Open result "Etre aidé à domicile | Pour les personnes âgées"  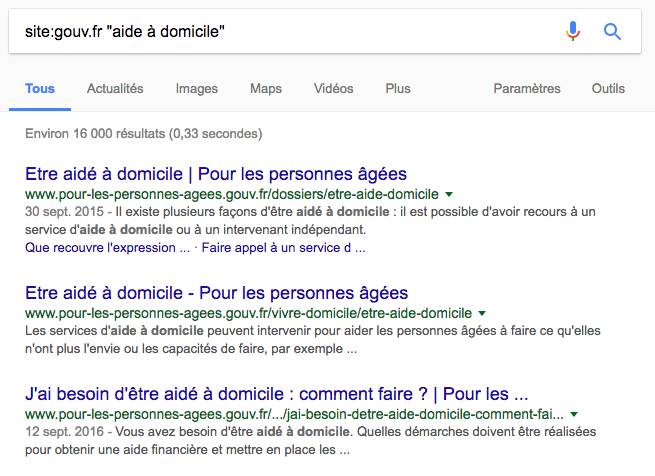(x=216, y=174)
